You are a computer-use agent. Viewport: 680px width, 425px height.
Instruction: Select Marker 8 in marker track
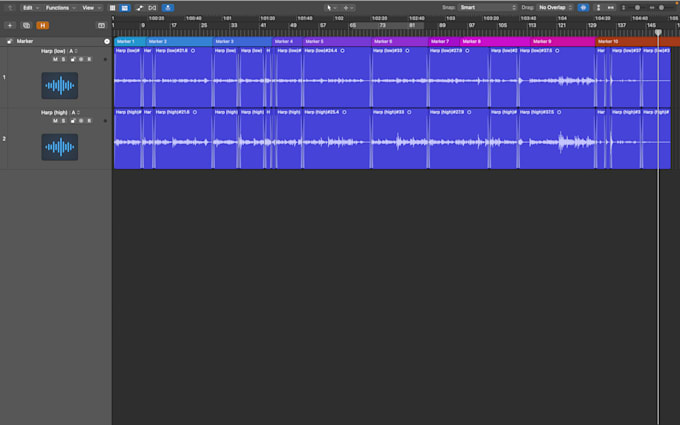495,42
